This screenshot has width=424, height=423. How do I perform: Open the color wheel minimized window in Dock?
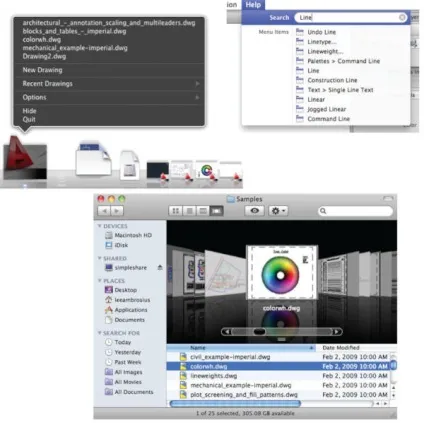click(x=206, y=171)
